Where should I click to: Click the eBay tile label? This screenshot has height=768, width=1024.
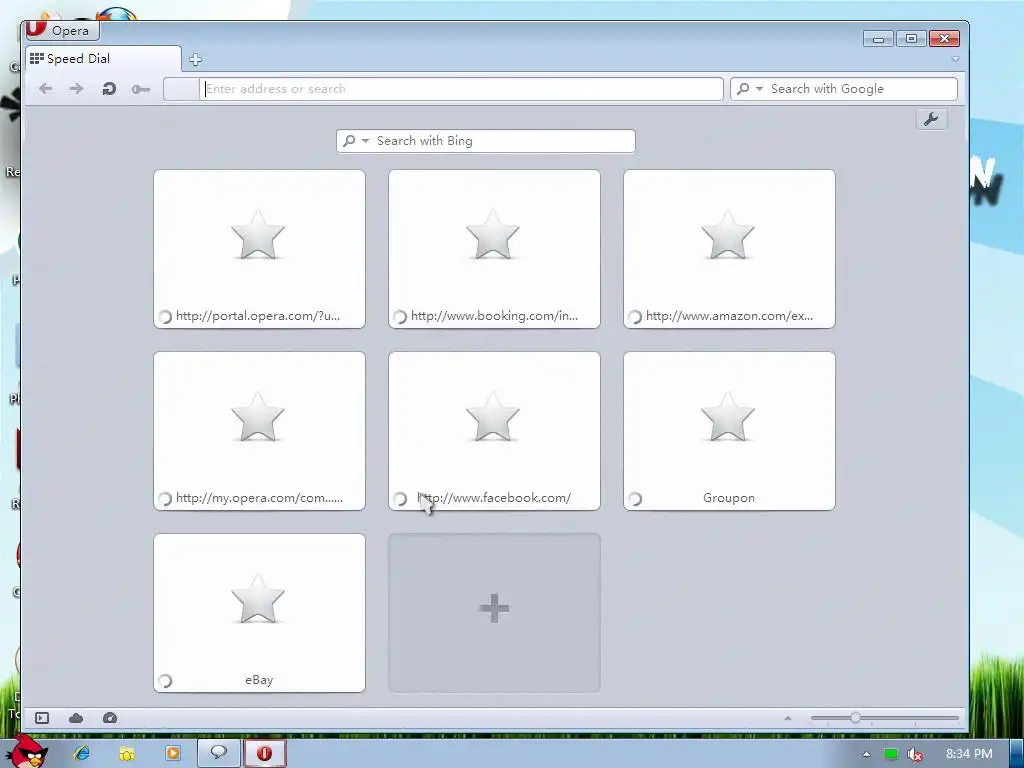259,680
